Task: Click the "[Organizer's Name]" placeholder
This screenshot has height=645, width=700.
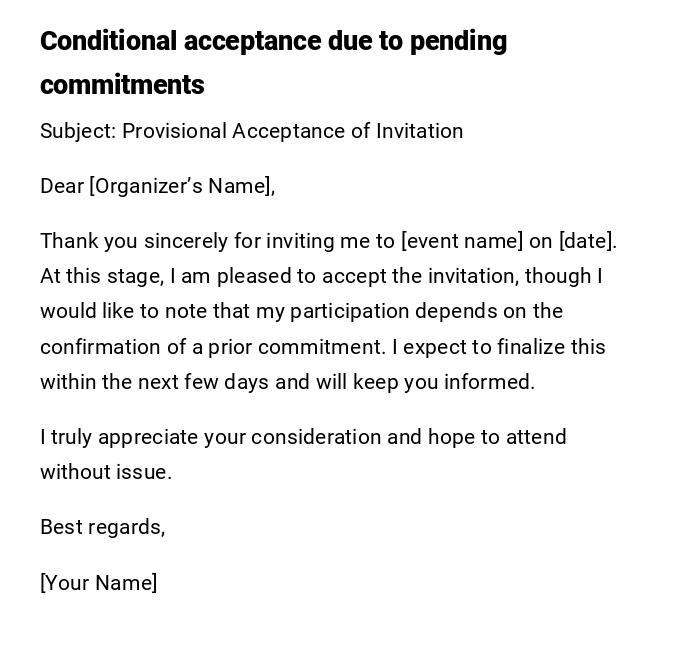Action: point(181,186)
